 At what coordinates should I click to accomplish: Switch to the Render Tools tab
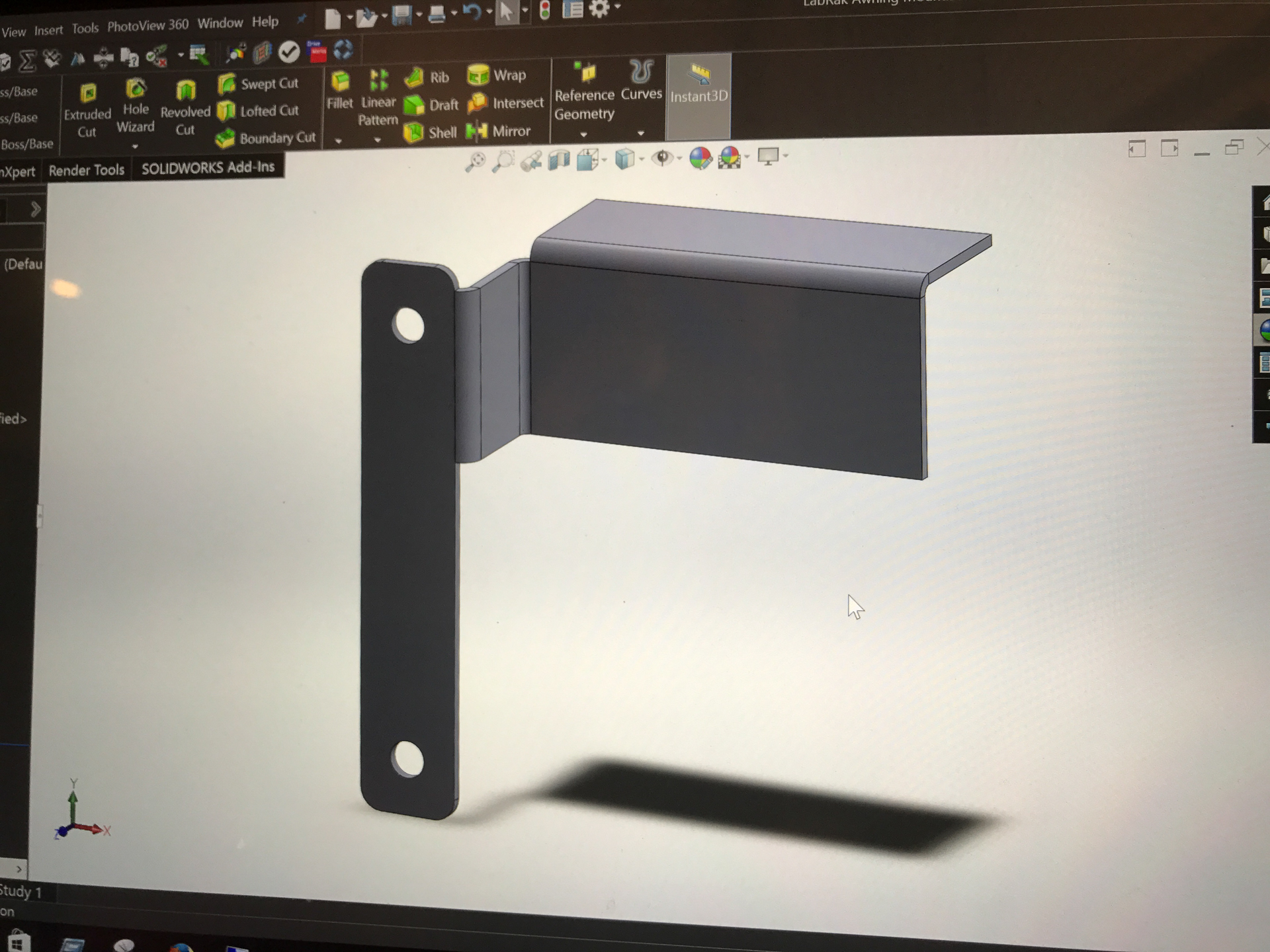point(87,171)
